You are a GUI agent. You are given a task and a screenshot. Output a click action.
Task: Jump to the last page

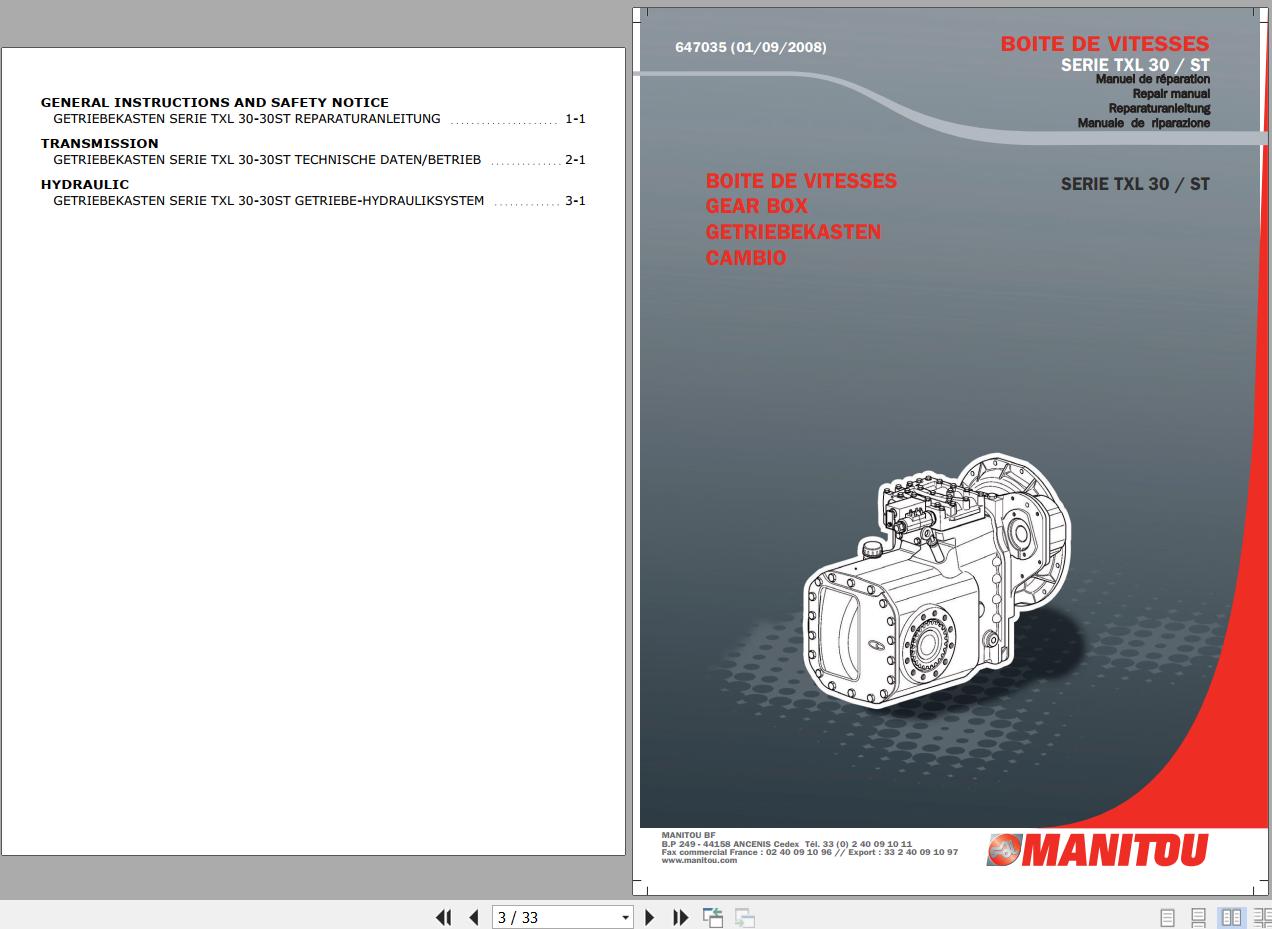pyautogui.click(x=681, y=917)
